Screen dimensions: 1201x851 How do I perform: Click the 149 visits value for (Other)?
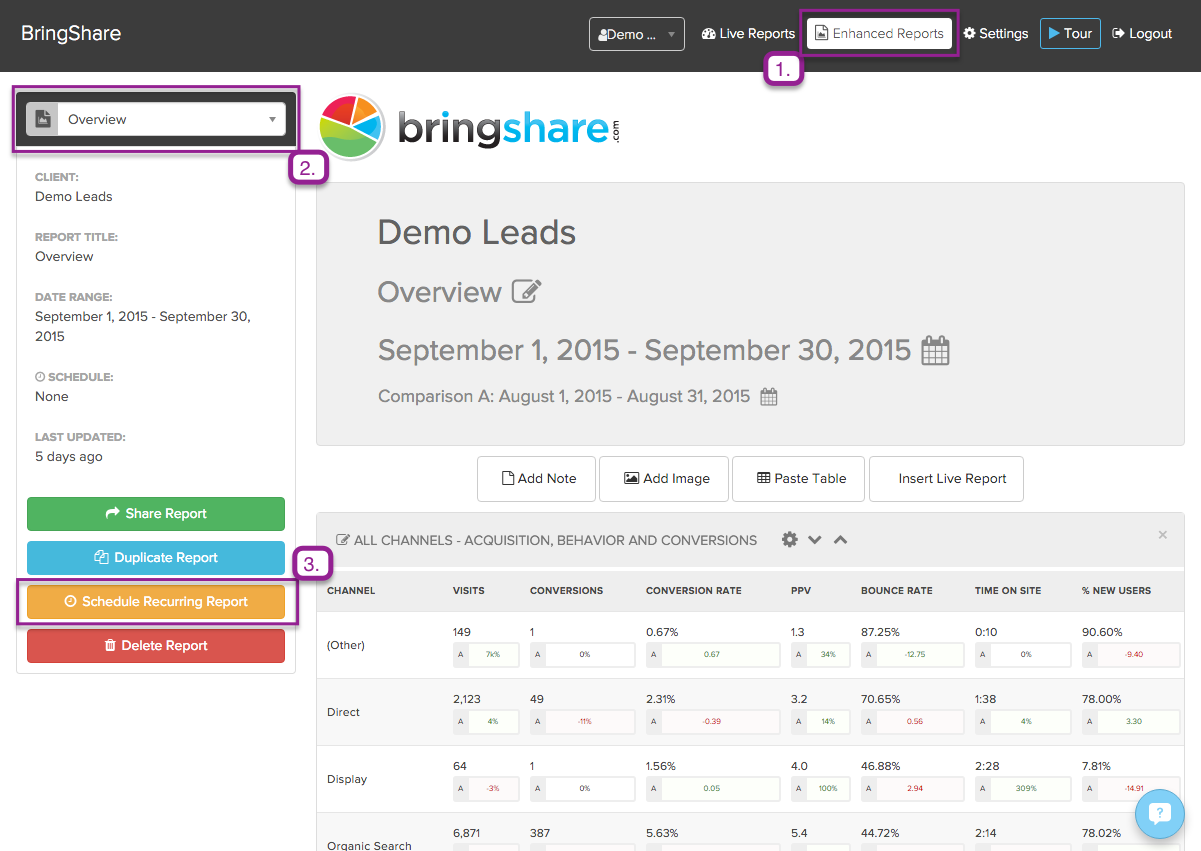pyautogui.click(x=462, y=632)
